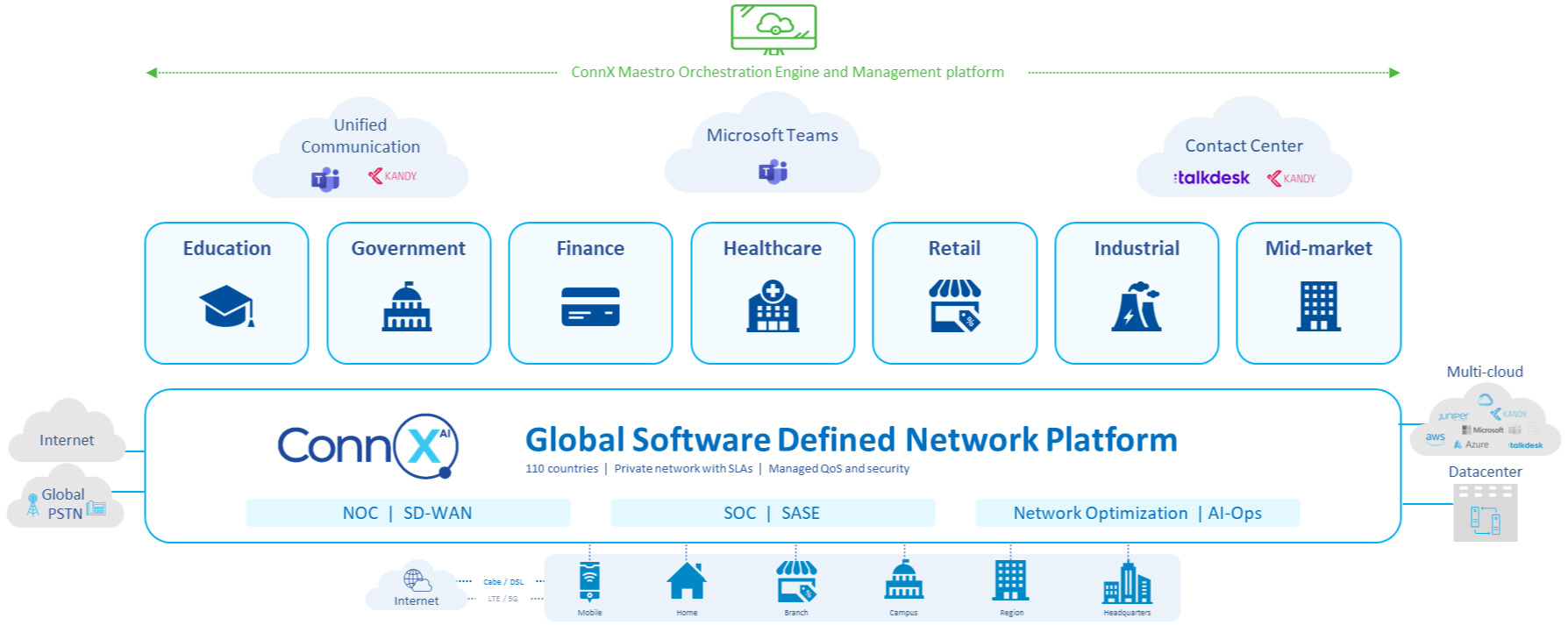This screenshot has height=625, width=1568.
Task: Click the ConnX Maestro cloud monitor icon
Action: (773, 28)
